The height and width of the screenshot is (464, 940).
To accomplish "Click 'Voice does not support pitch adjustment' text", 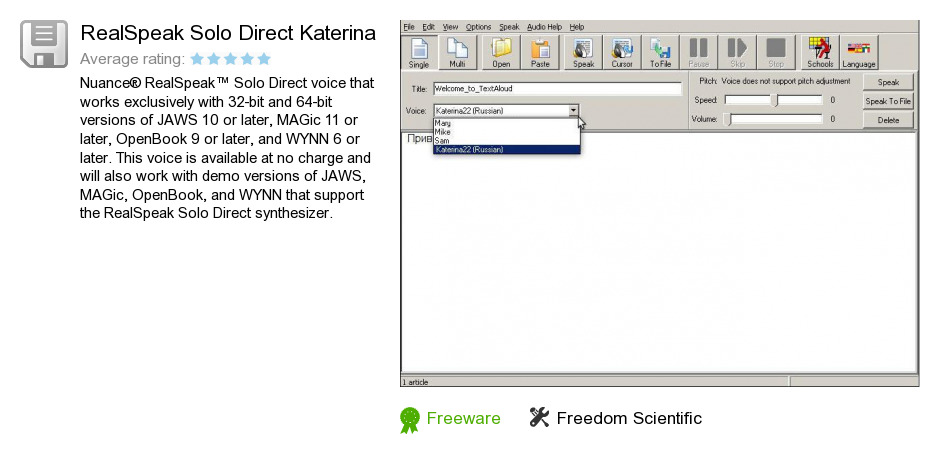I will coord(785,81).
